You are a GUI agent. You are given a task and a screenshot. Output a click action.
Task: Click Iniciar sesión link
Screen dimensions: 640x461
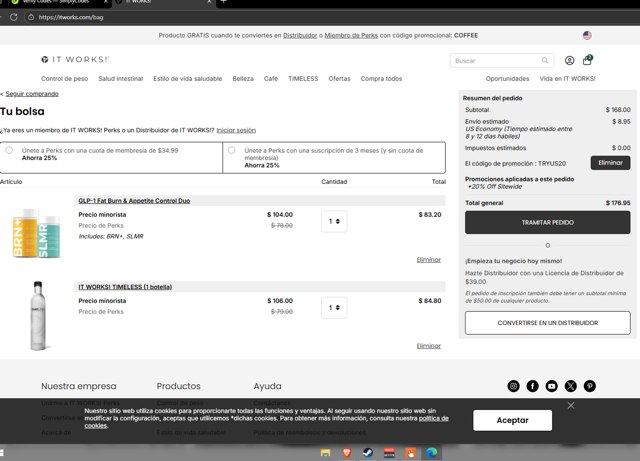coord(236,130)
